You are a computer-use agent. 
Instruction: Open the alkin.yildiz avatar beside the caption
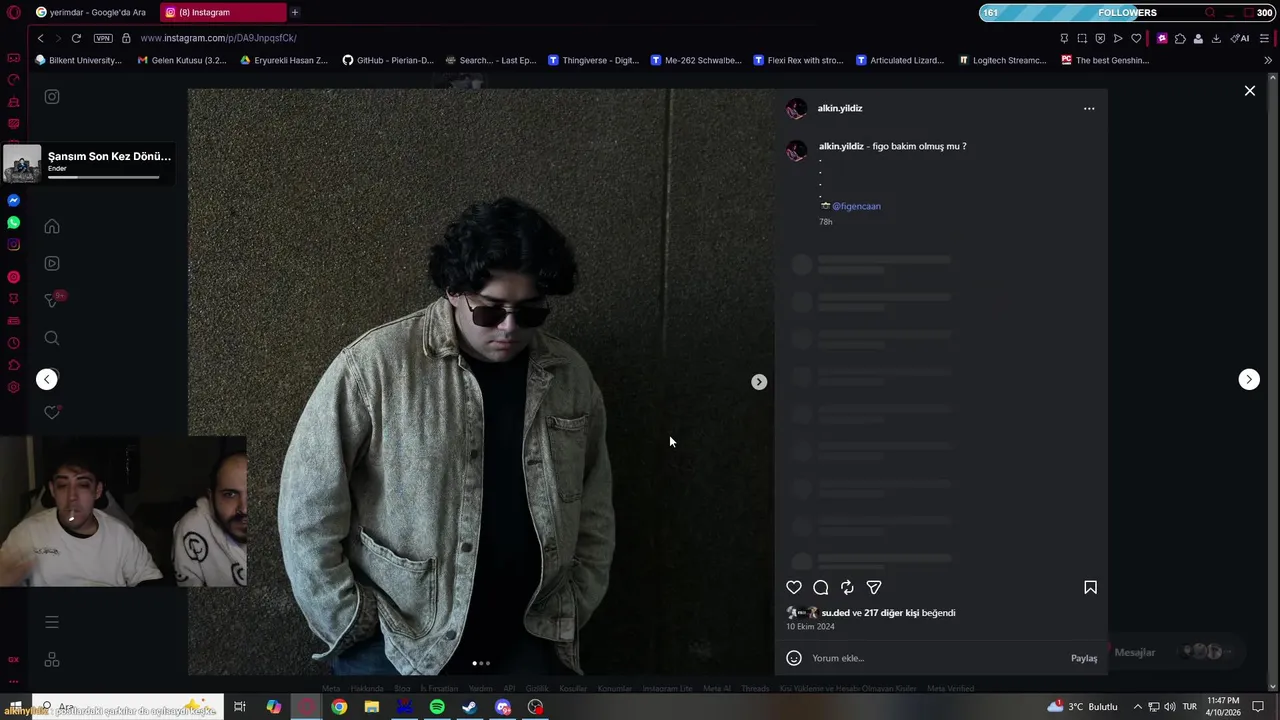pos(797,151)
